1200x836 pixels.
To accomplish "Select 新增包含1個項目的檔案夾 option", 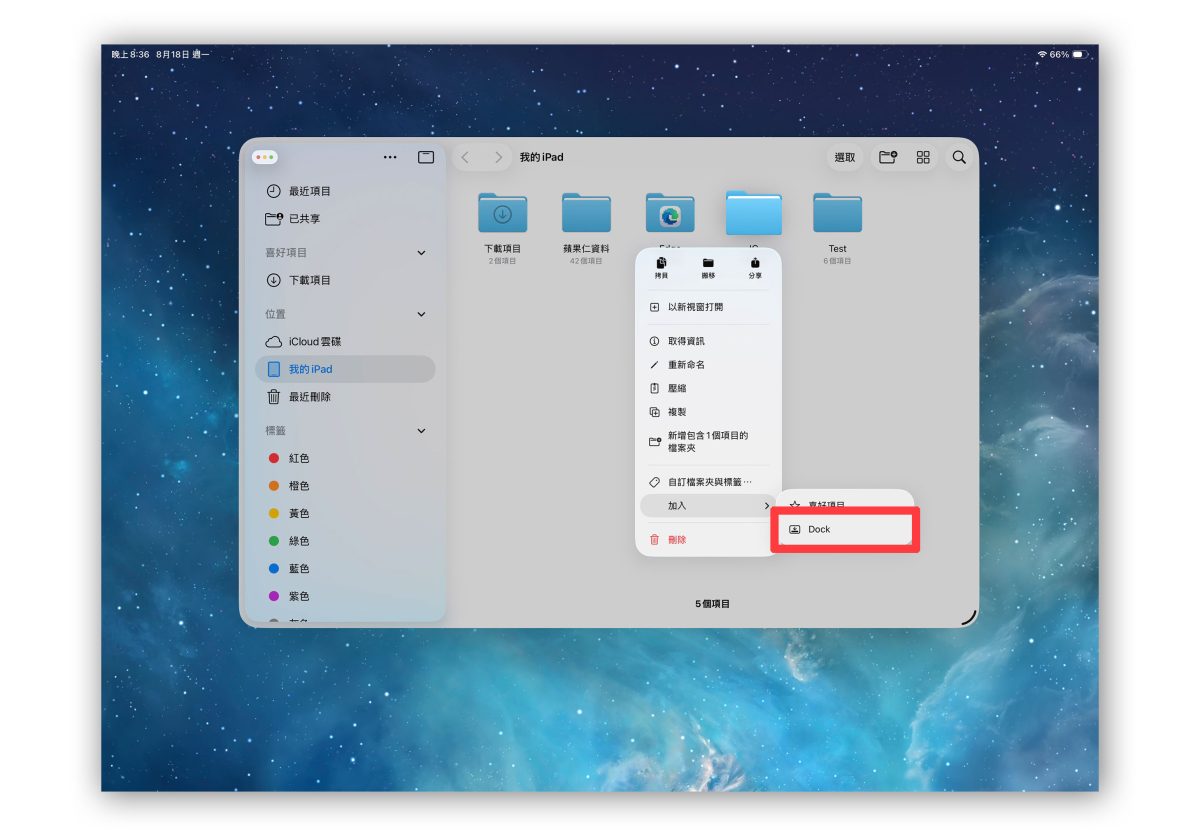I will tap(708, 441).
